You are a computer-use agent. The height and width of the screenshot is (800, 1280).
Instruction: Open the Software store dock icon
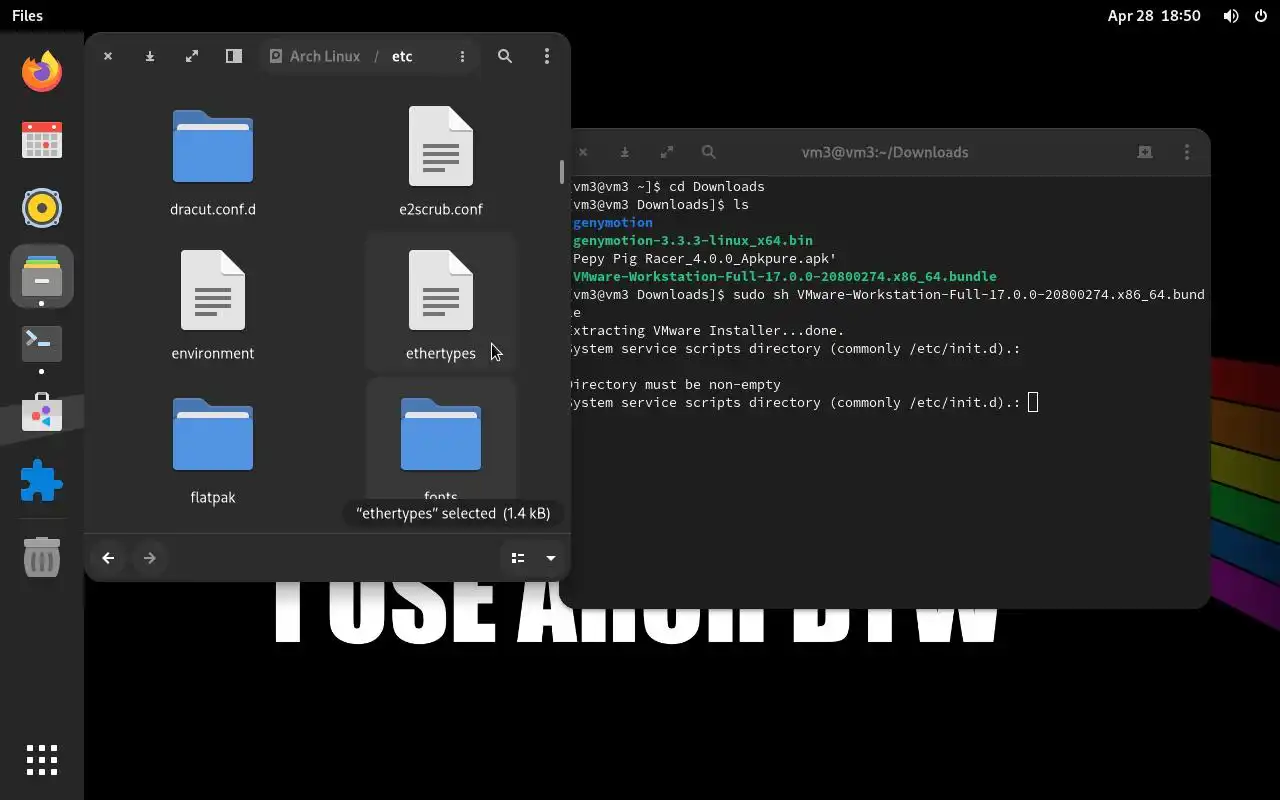(41, 412)
